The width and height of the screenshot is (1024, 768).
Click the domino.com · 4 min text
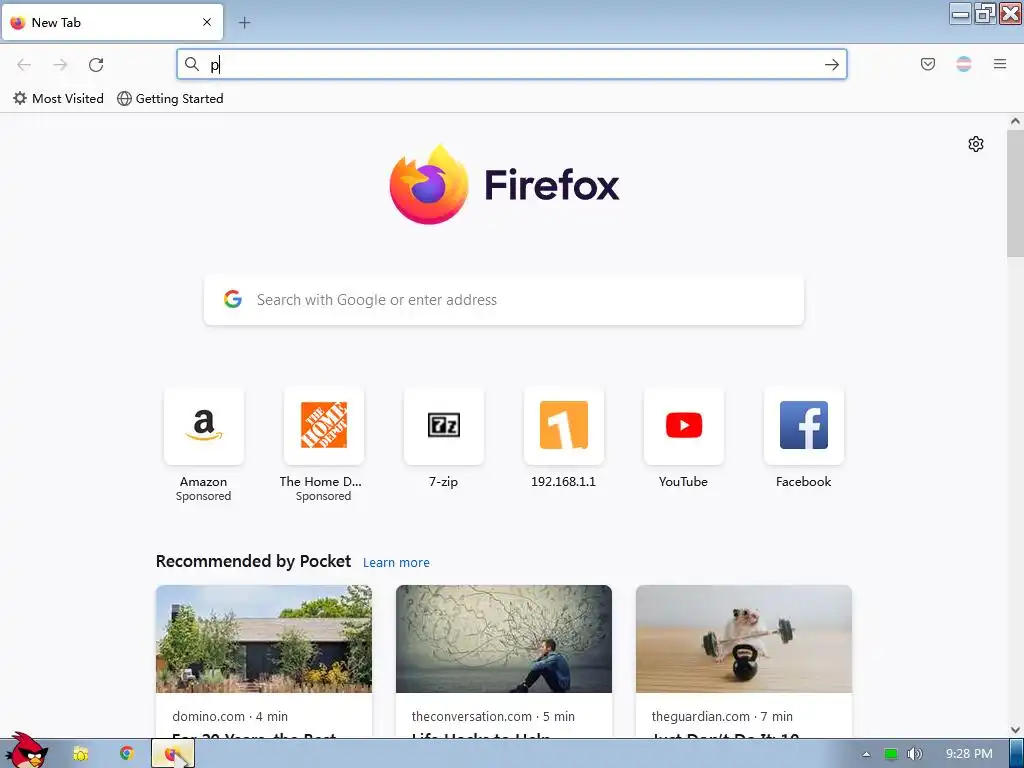[230, 716]
